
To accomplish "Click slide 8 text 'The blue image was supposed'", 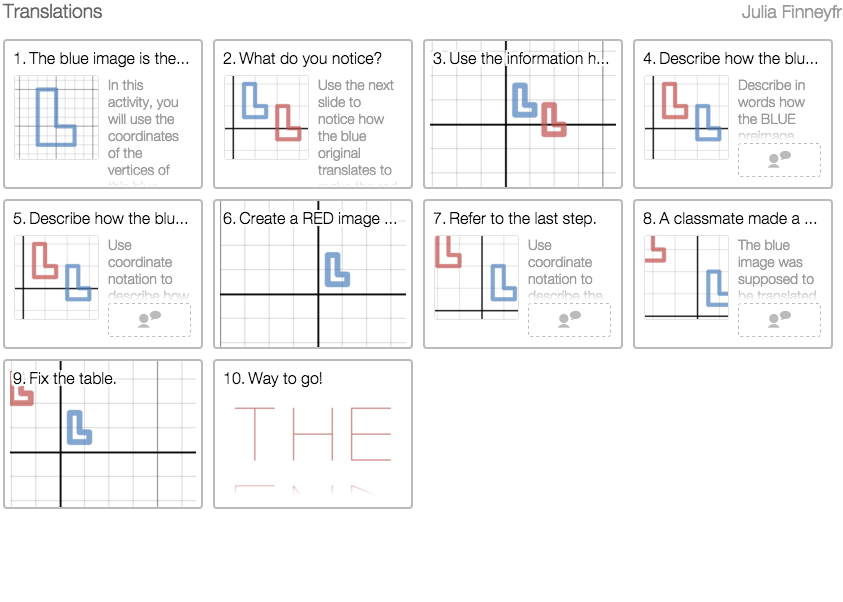I will (x=776, y=270).
